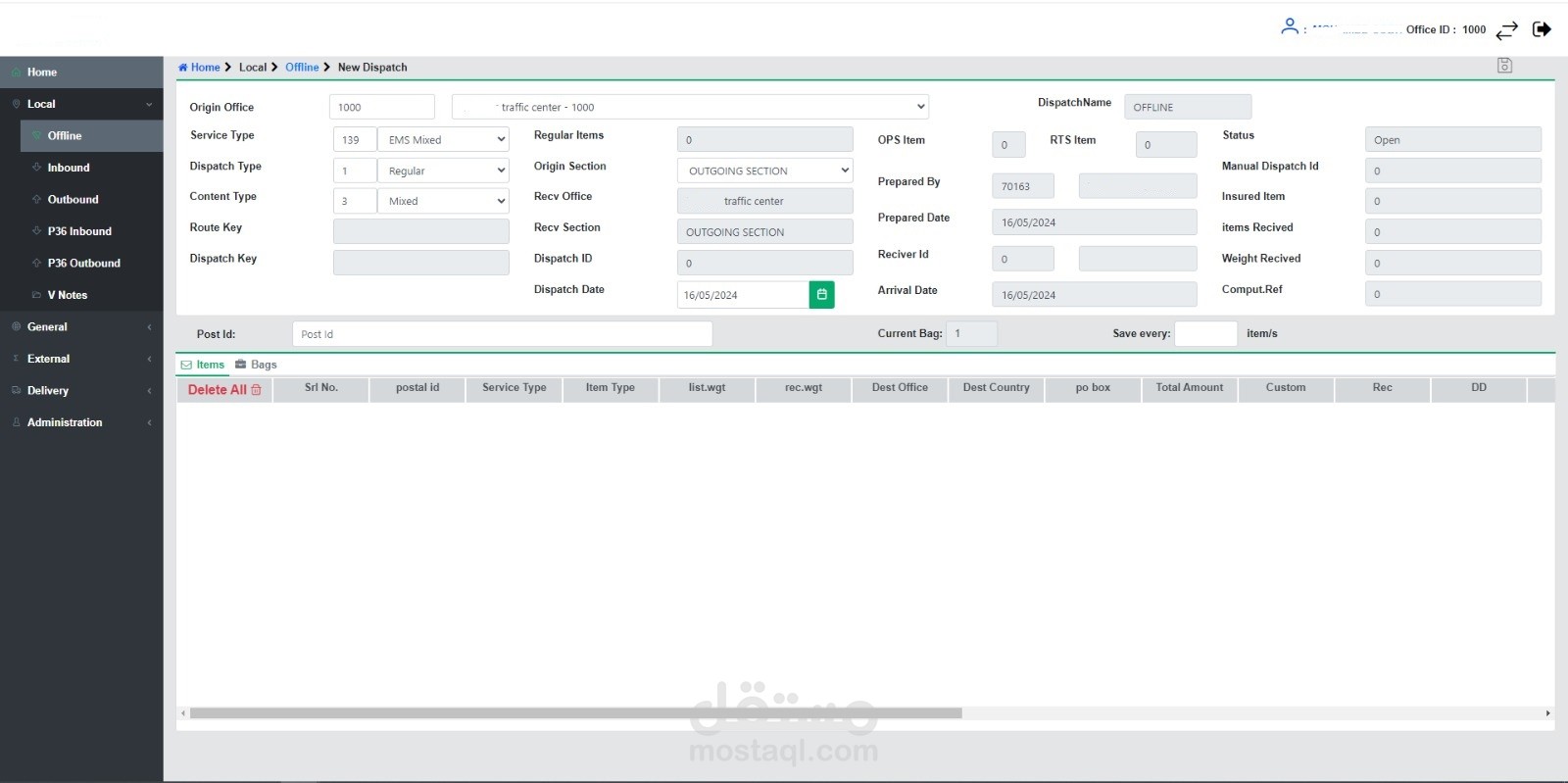Screen dimensions: 1568x783
Task: Open the Origin Office traffic center dropdown
Action: (690, 107)
